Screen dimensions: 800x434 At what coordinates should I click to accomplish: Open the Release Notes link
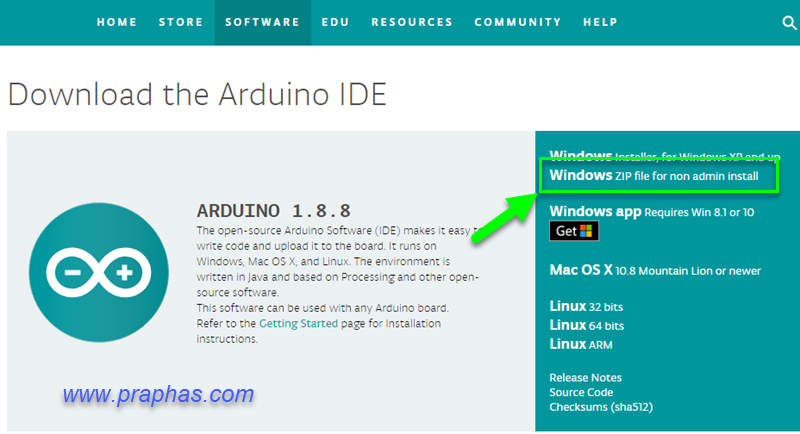pos(586,378)
